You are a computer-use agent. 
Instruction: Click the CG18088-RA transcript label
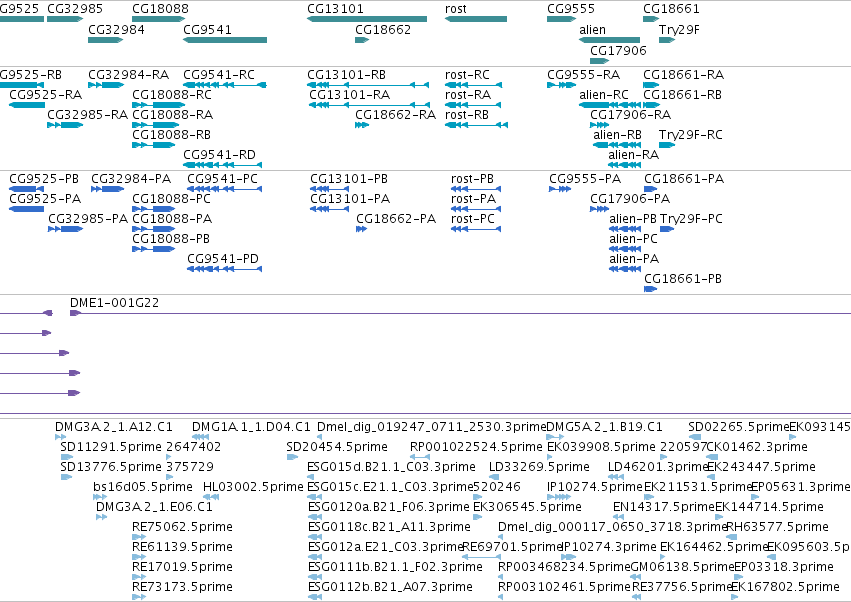[173, 115]
